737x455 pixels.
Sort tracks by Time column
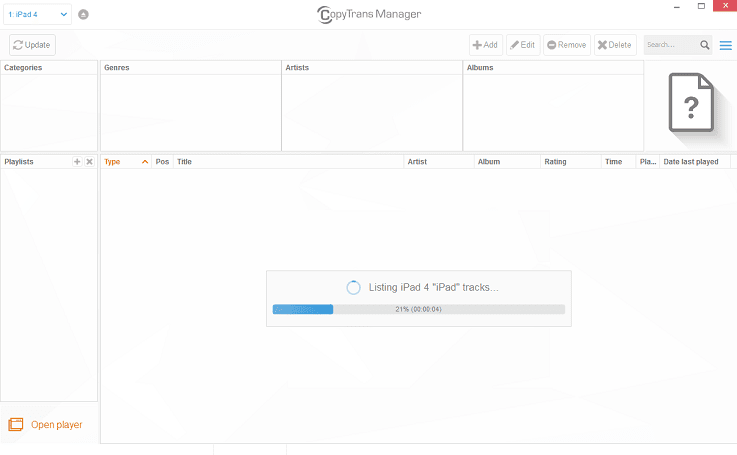[x=618, y=162]
